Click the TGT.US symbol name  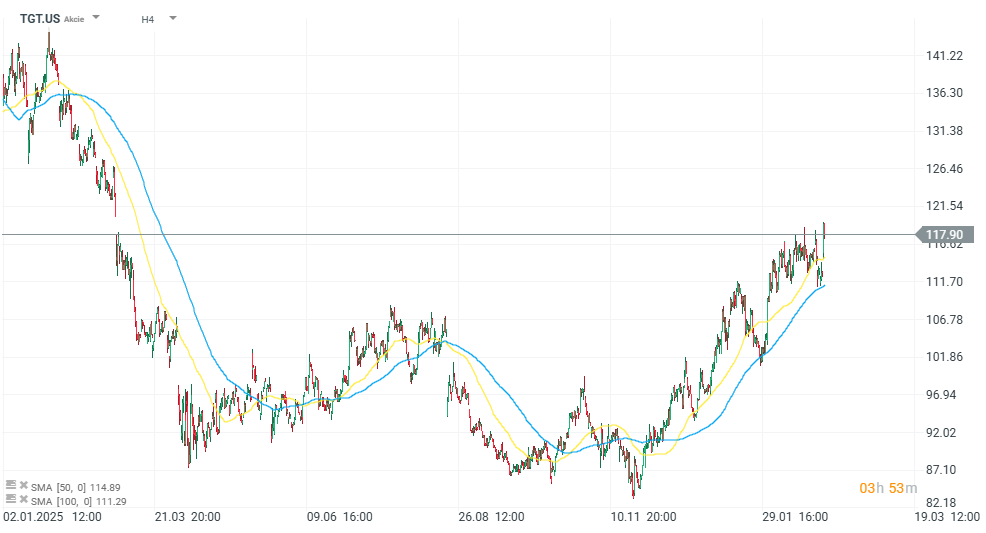click(40, 18)
